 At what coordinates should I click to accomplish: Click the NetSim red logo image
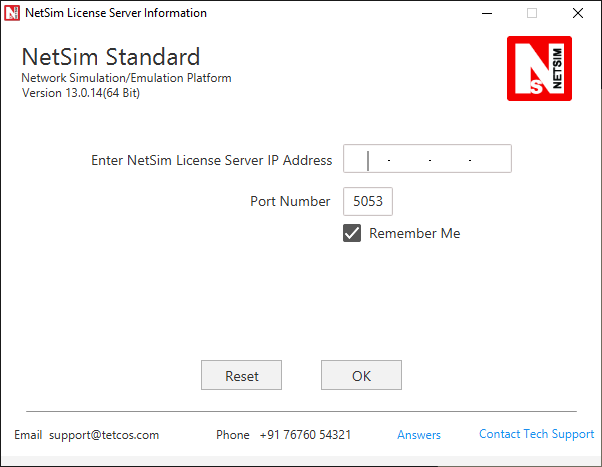point(539,68)
